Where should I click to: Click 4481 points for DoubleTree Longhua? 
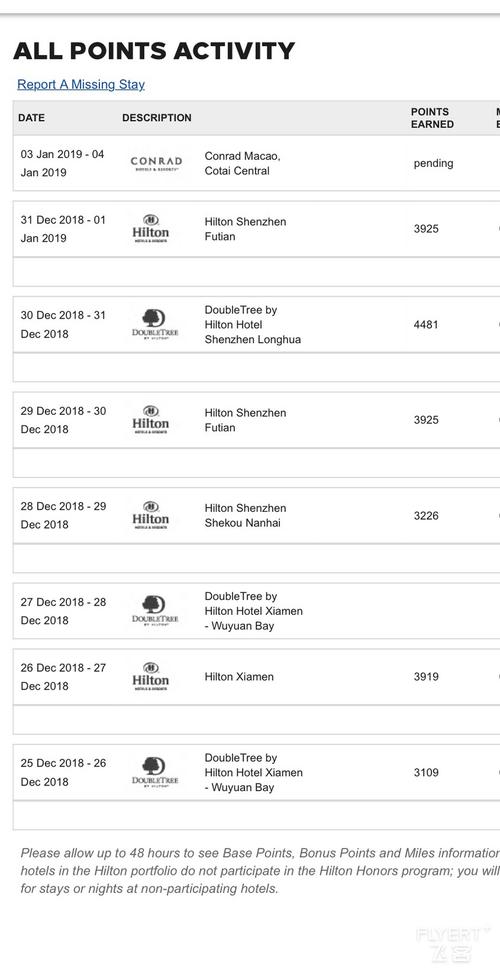[x=426, y=324]
